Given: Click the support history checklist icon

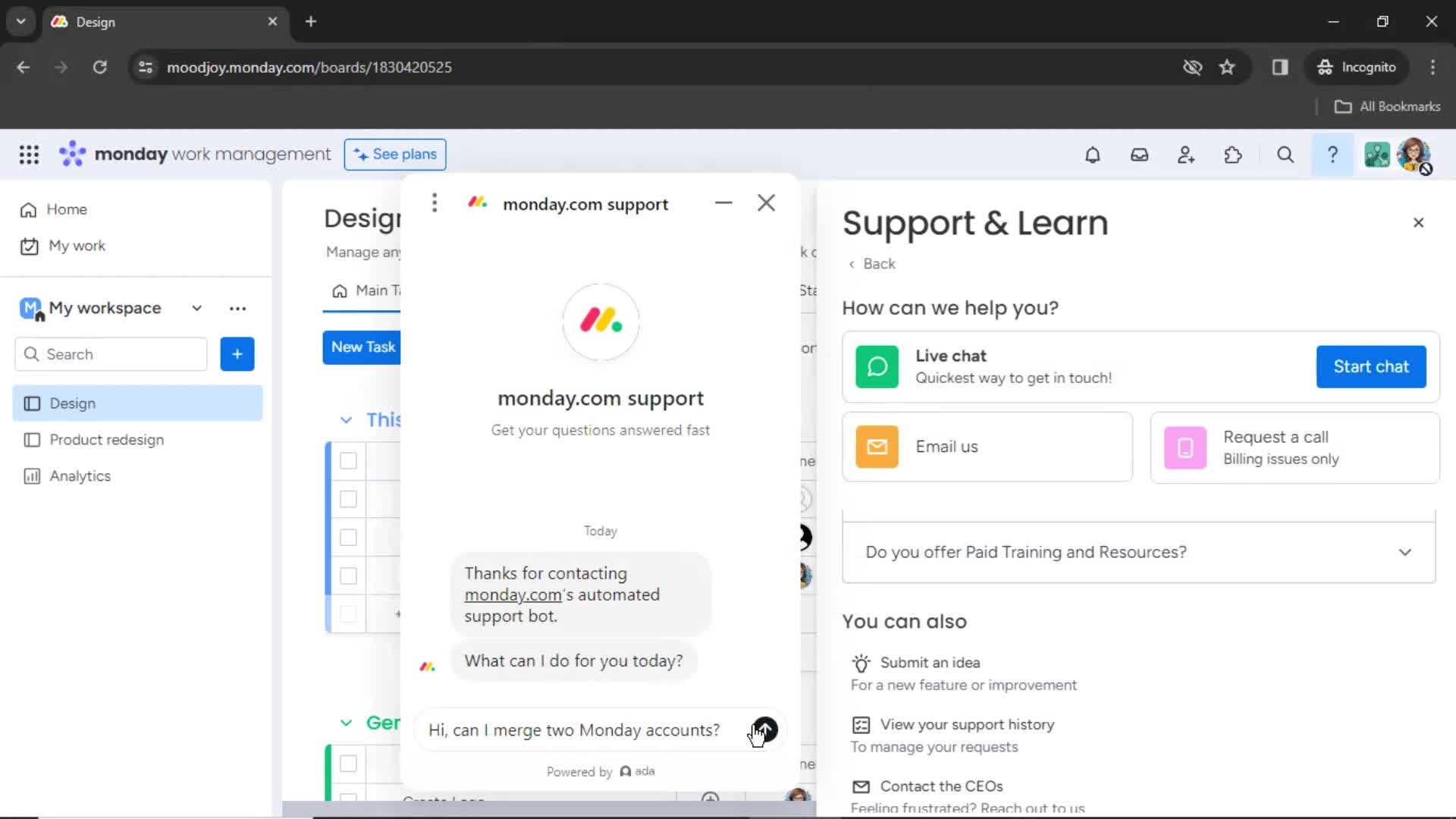Looking at the screenshot, I should tap(861, 725).
